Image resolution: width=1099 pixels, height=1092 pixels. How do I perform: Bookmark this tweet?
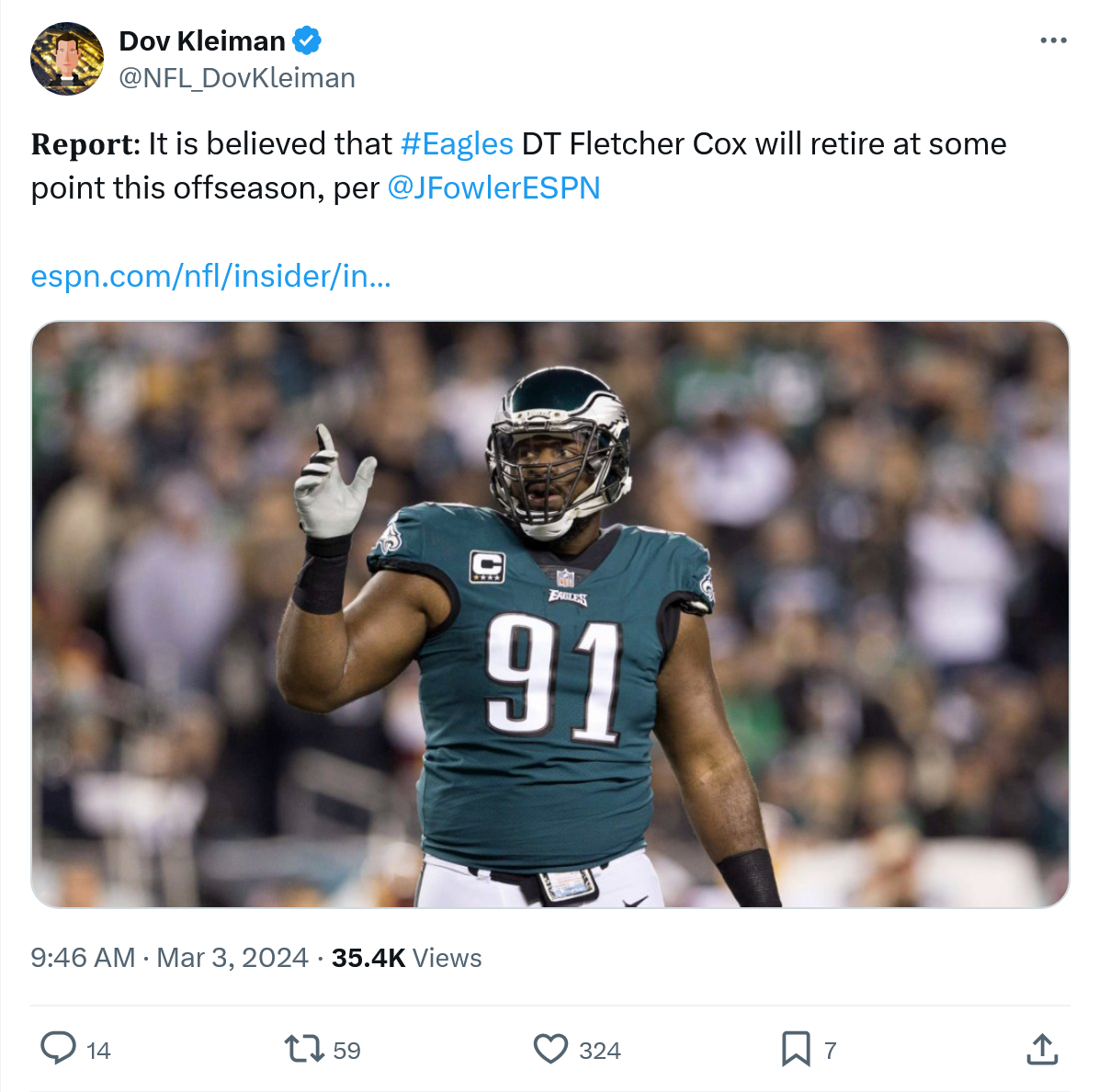[796, 1048]
